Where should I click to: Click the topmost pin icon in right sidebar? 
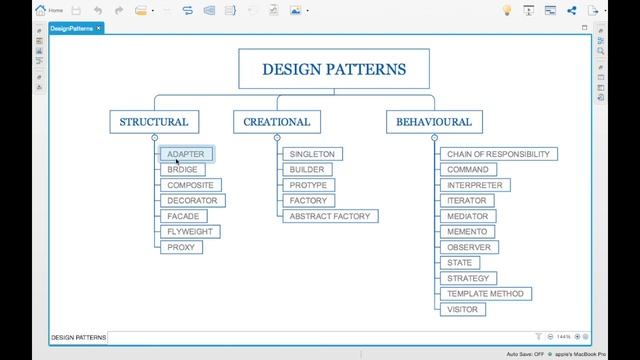coord(600,31)
